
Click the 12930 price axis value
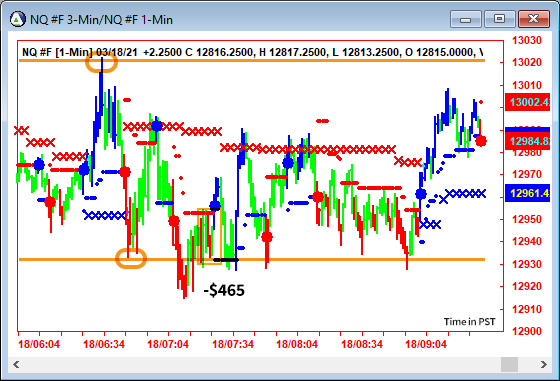(527, 264)
